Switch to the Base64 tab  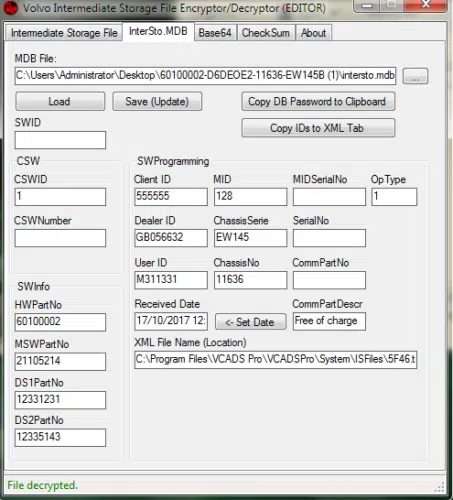[x=215, y=33]
